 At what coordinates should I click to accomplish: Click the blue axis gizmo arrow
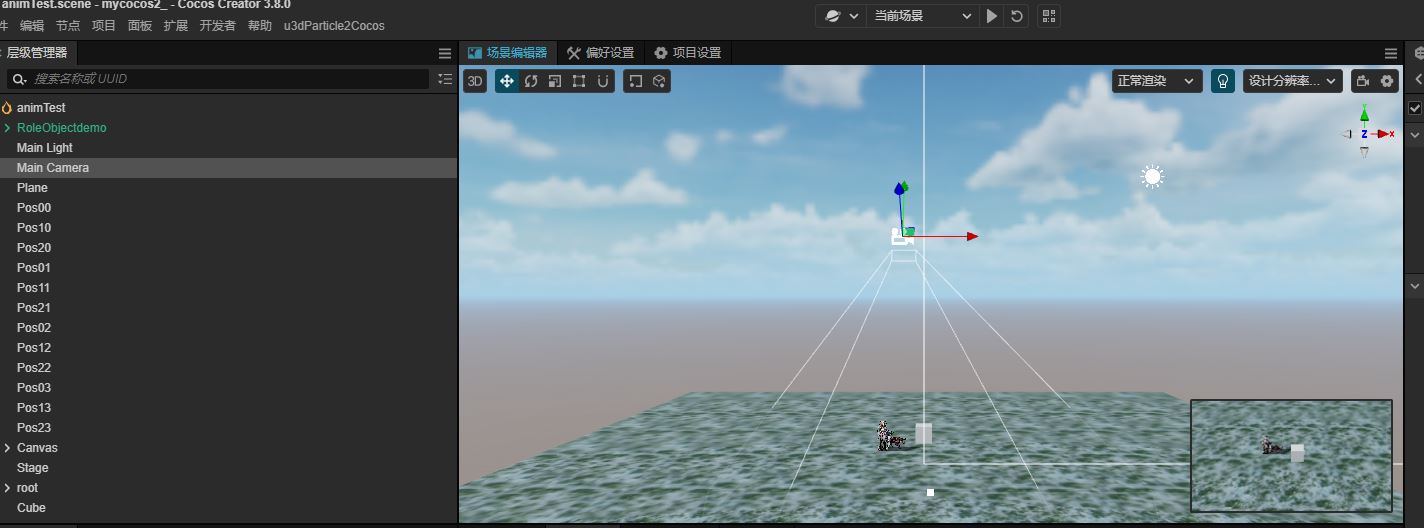899,188
